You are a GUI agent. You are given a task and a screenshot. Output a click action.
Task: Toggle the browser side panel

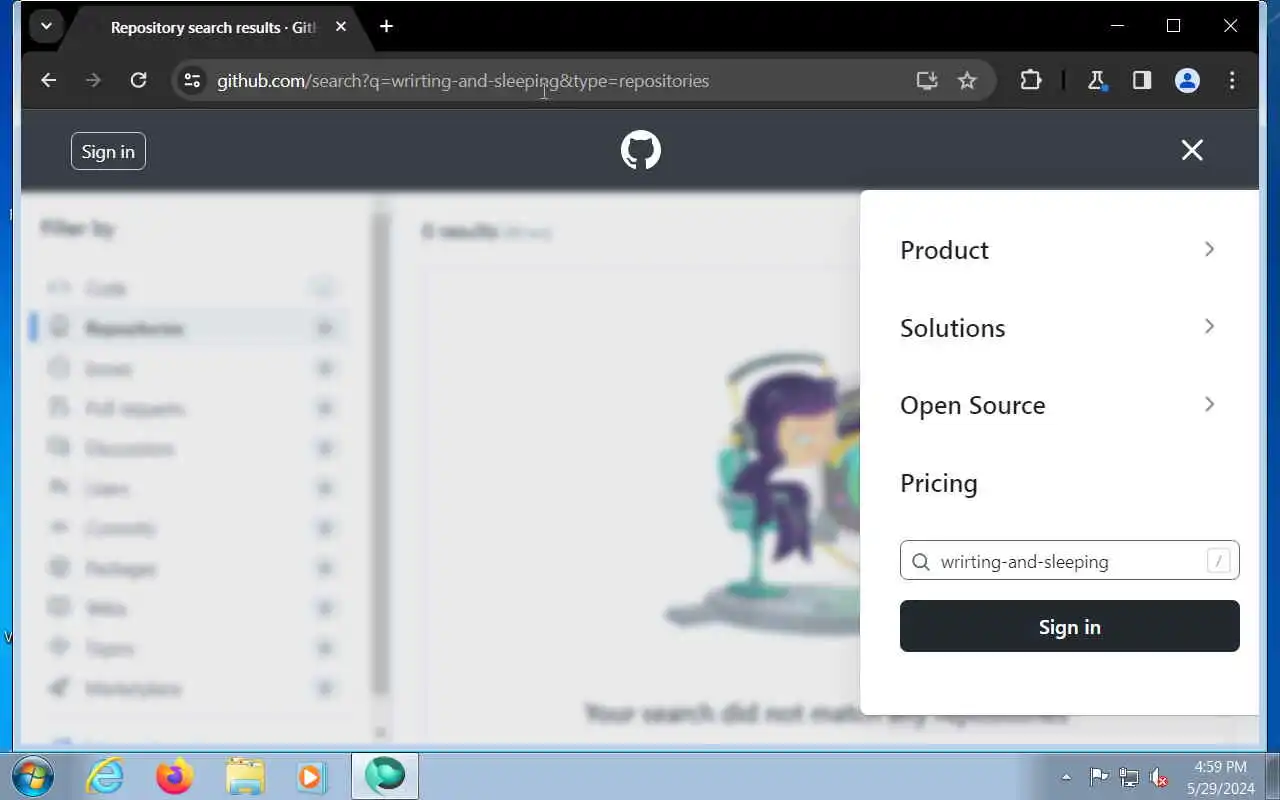tap(1142, 80)
